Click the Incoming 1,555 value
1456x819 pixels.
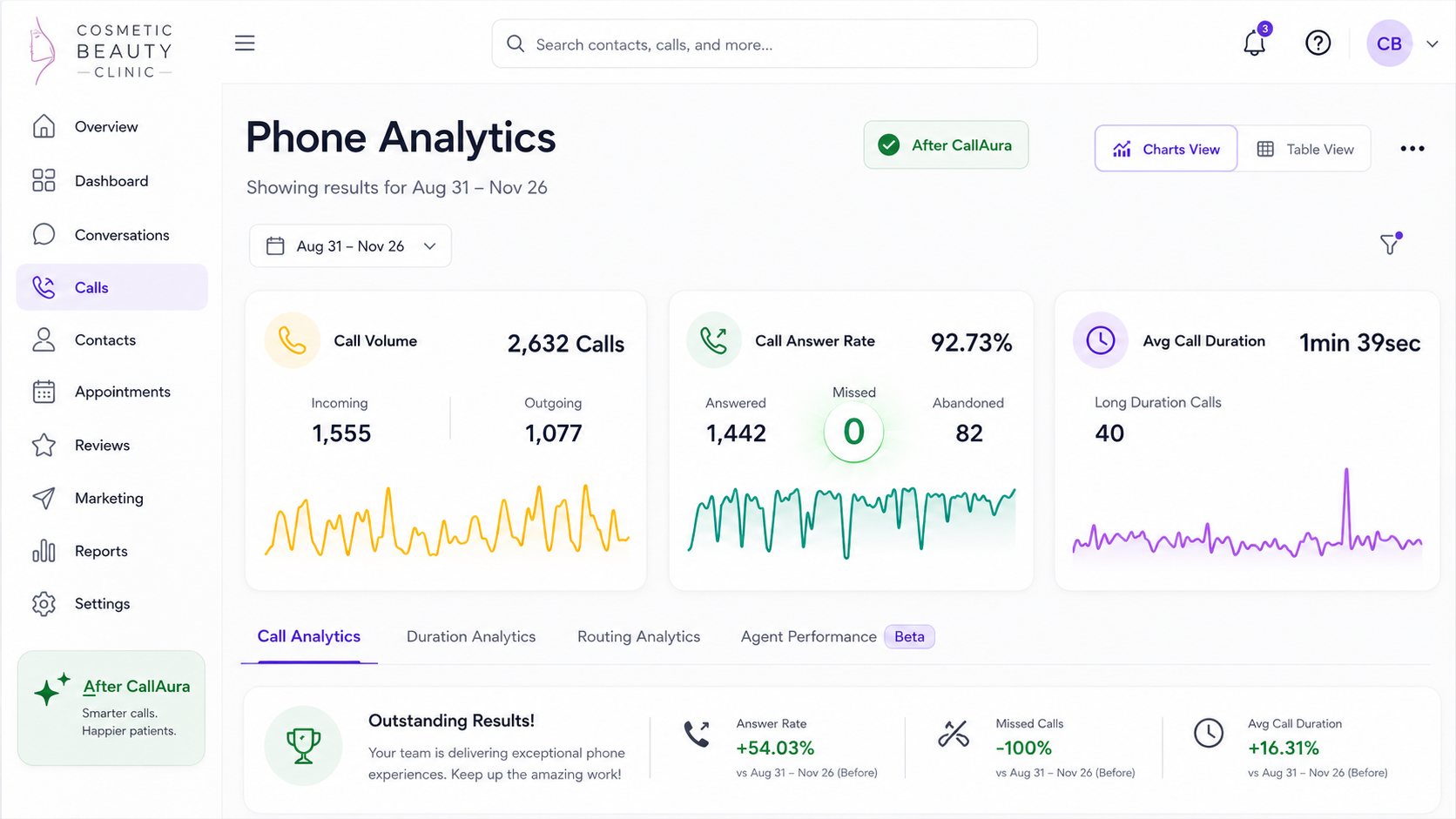point(341,433)
